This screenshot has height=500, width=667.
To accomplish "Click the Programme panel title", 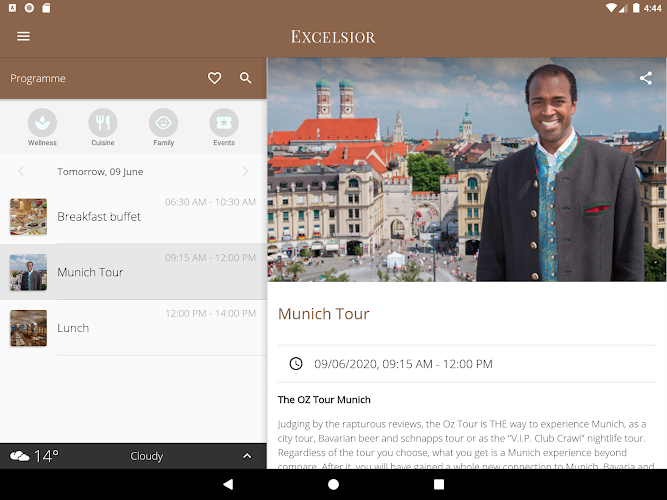I will click(x=38, y=78).
